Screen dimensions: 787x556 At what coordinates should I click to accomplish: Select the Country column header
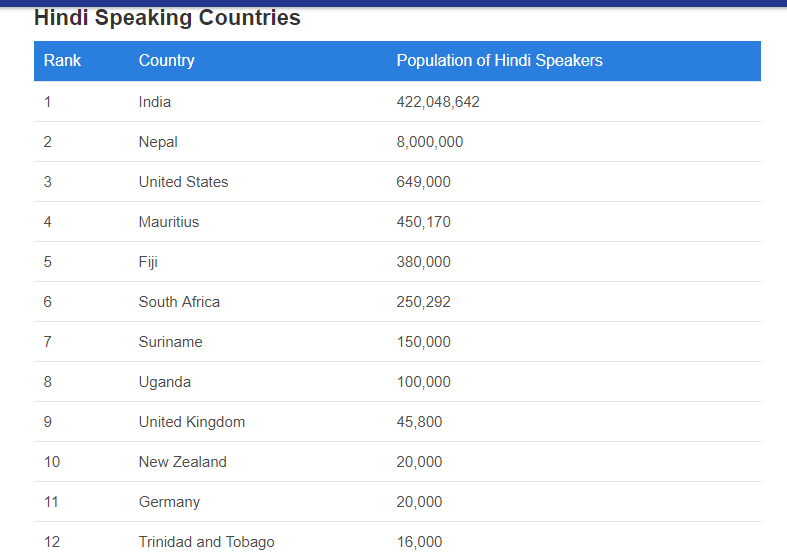tap(166, 61)
